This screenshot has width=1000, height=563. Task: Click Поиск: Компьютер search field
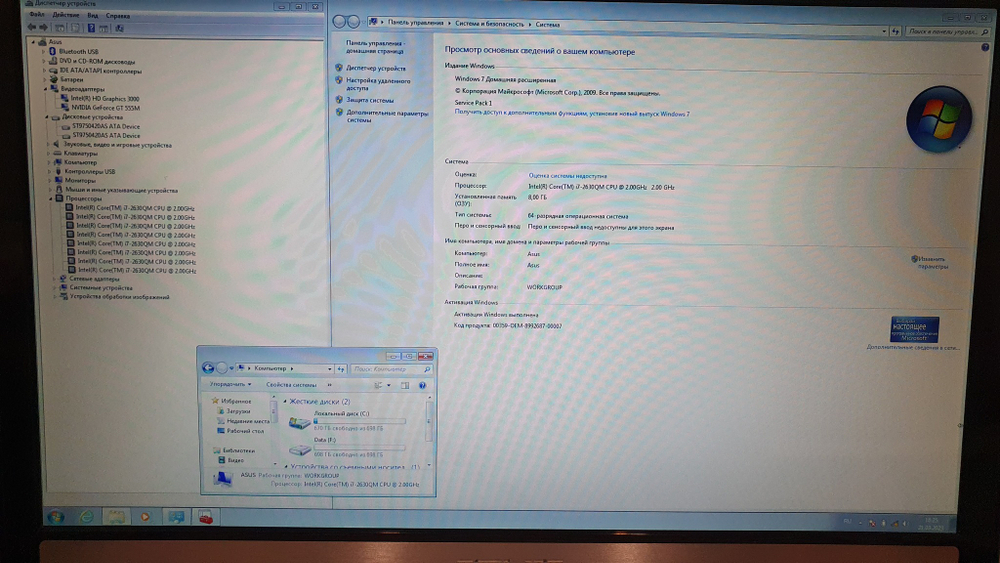point(390,369)
